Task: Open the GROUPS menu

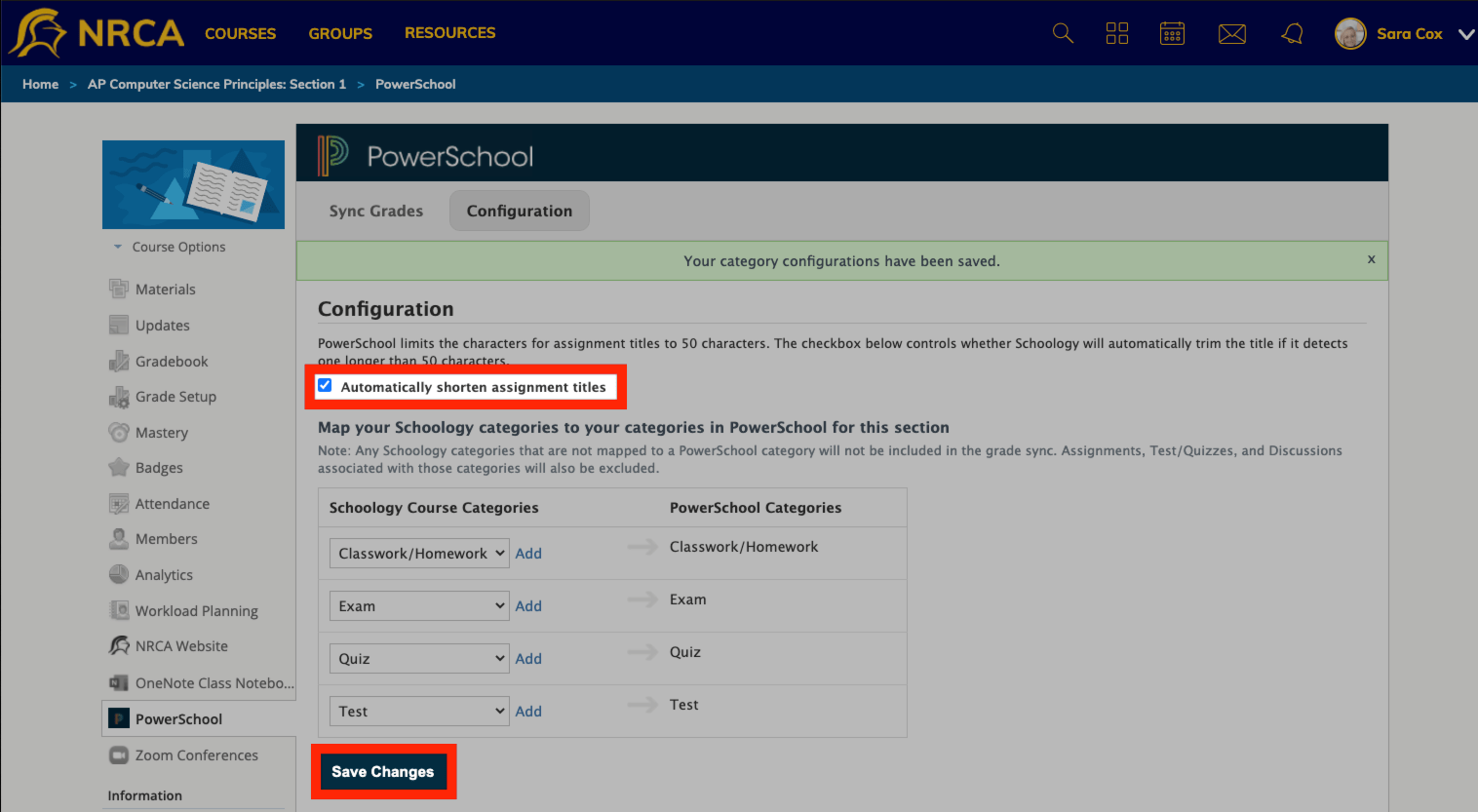Action: pyautogui.click(x=340, y=33)
